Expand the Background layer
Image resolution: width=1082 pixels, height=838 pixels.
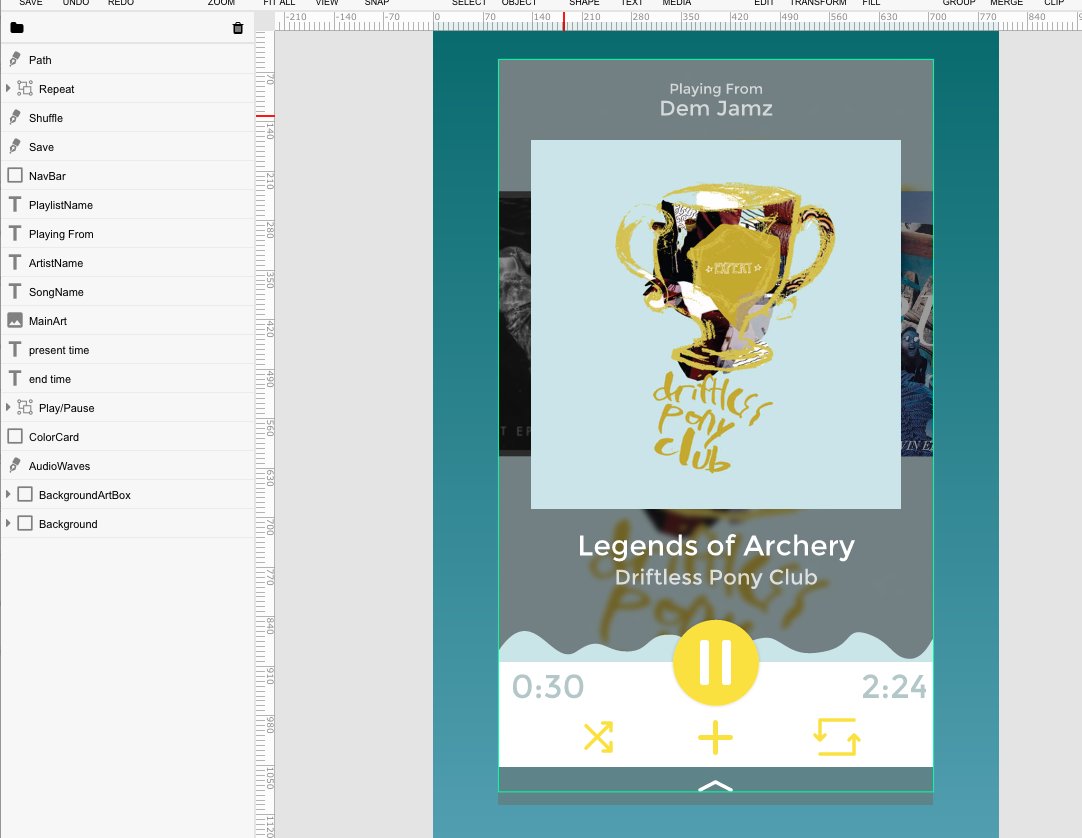coord(8,523)
